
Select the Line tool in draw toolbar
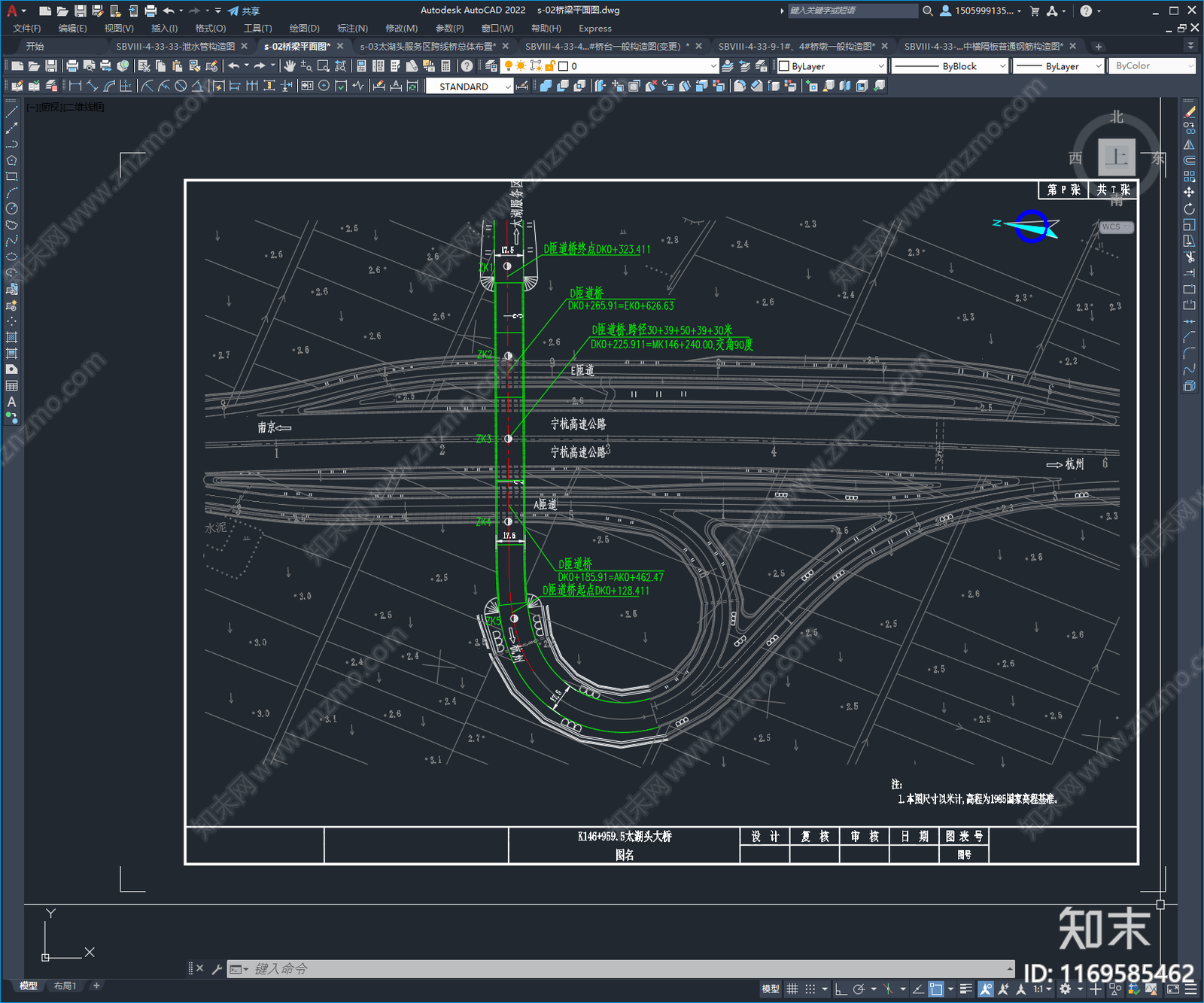click(11, 112)
